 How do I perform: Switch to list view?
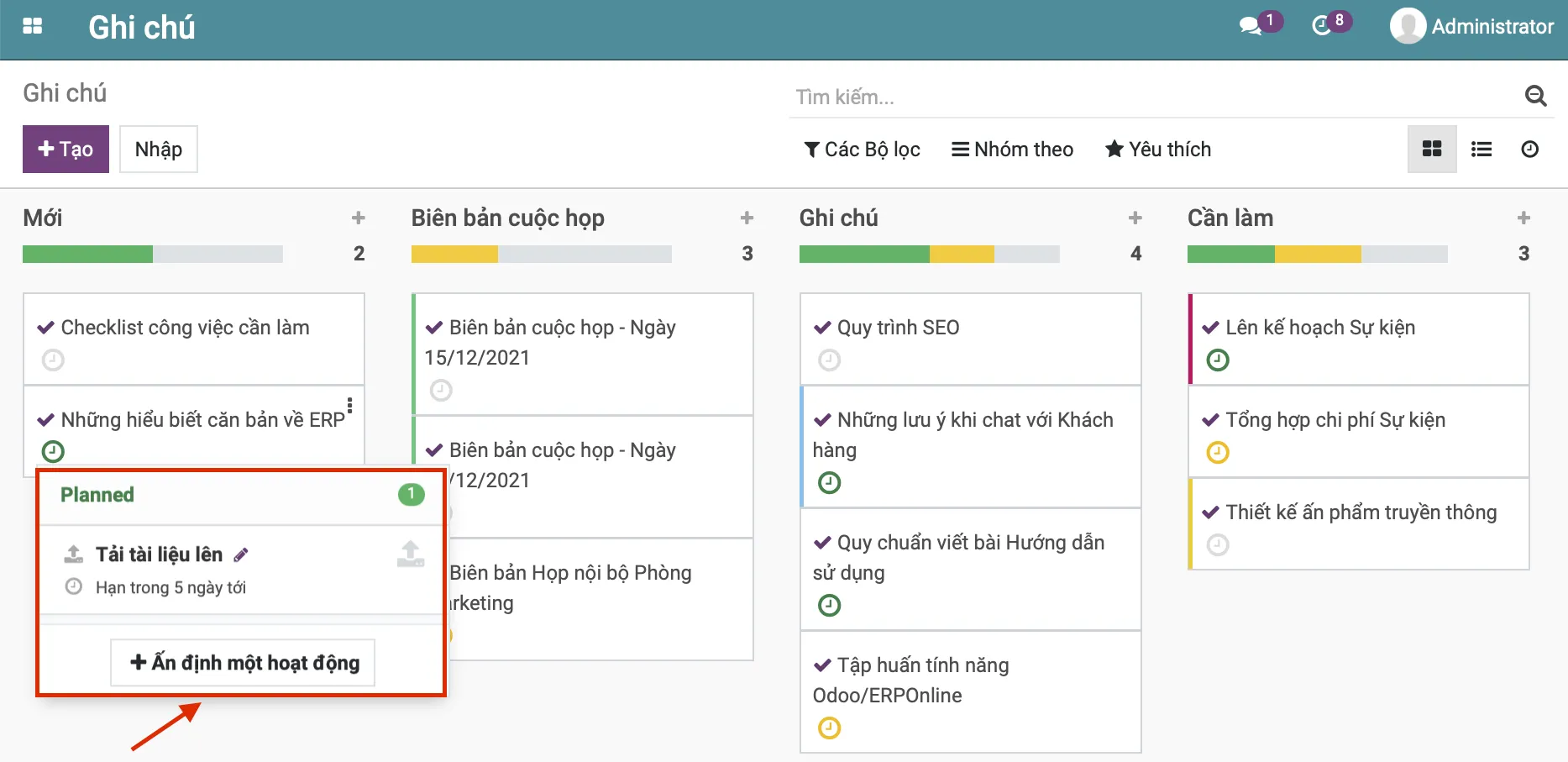1481,149
